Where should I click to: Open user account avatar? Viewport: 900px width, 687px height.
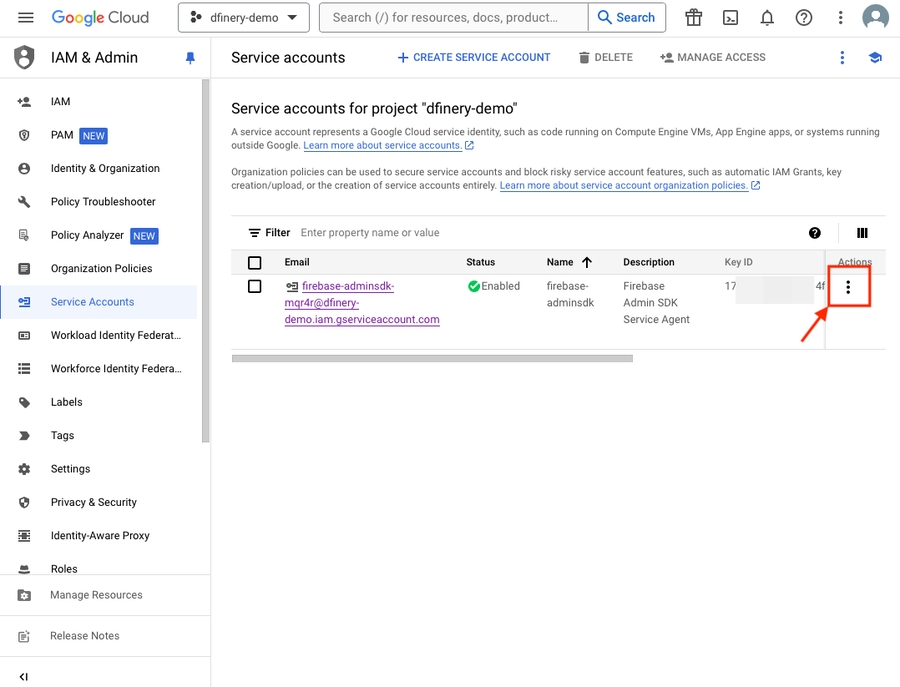point(875,18)
